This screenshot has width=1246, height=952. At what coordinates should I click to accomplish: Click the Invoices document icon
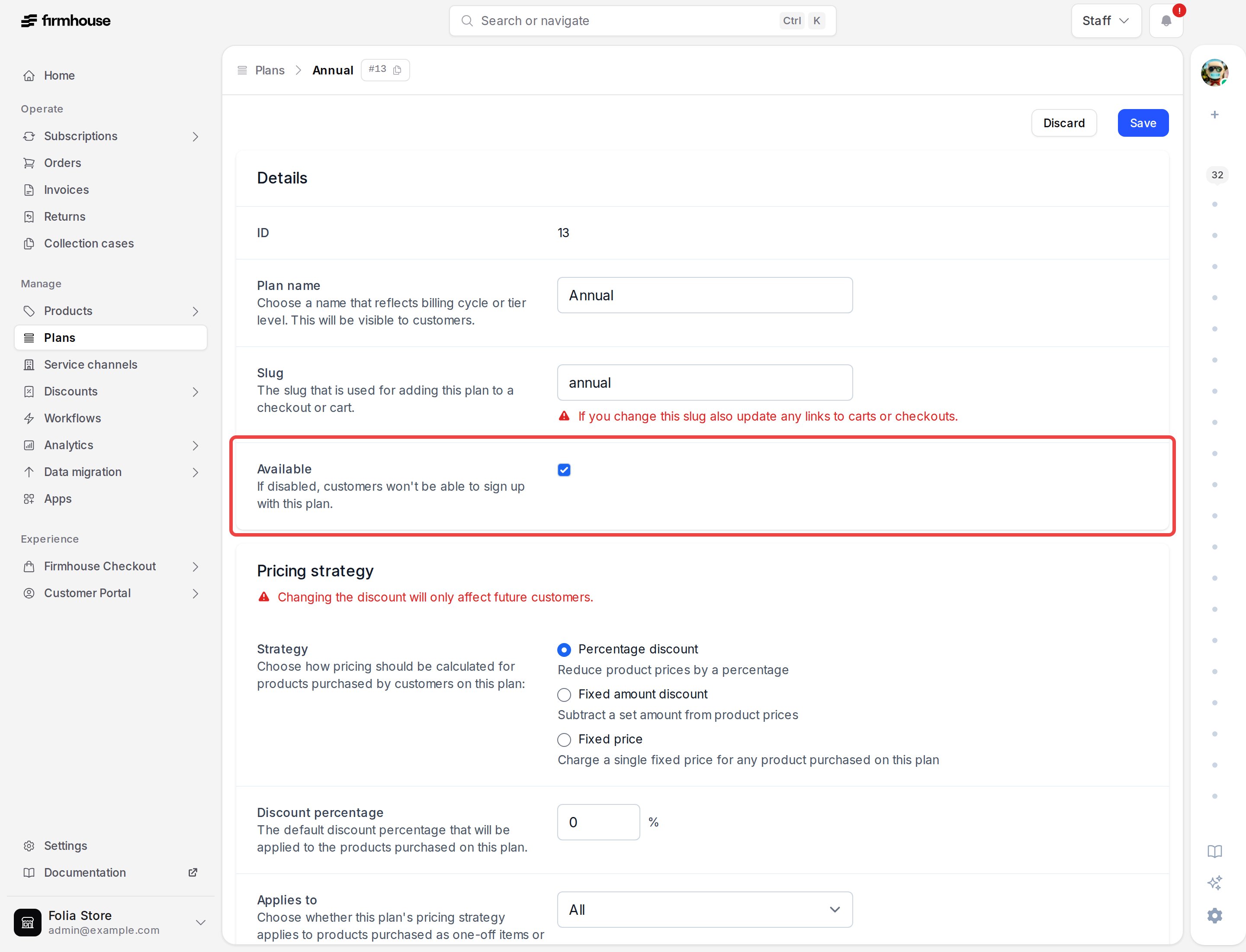(29, 190)
